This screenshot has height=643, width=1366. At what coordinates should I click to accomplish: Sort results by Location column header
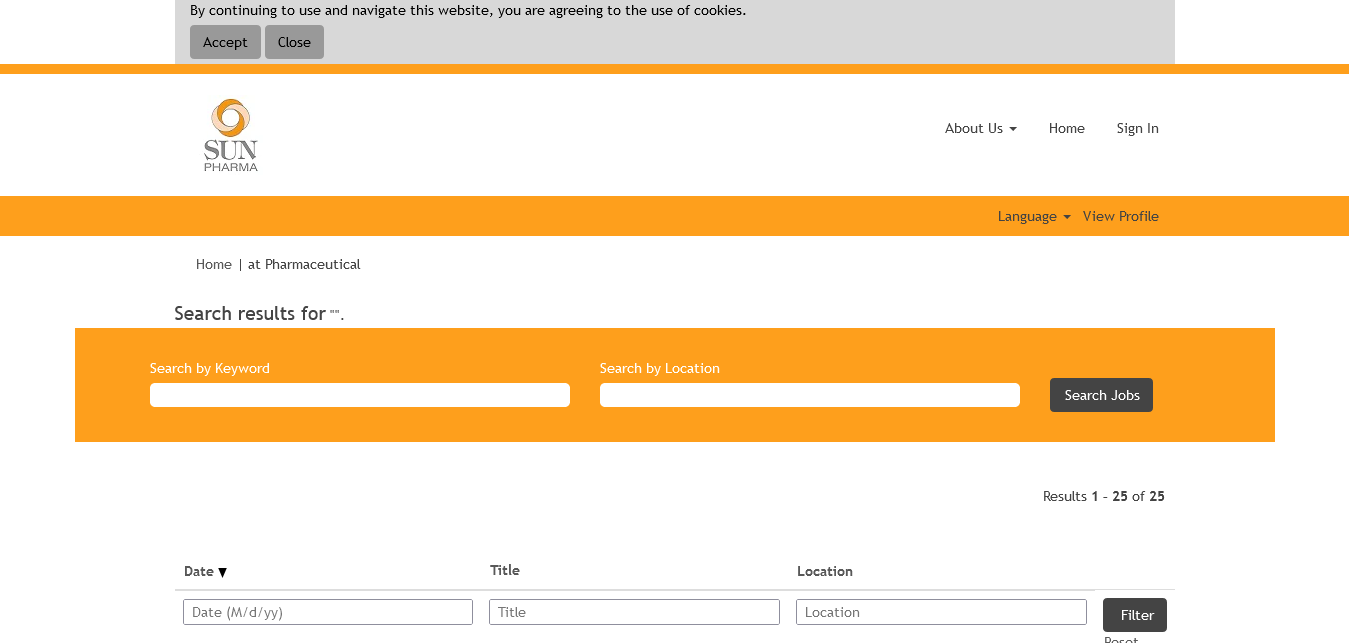coord(824,571)
